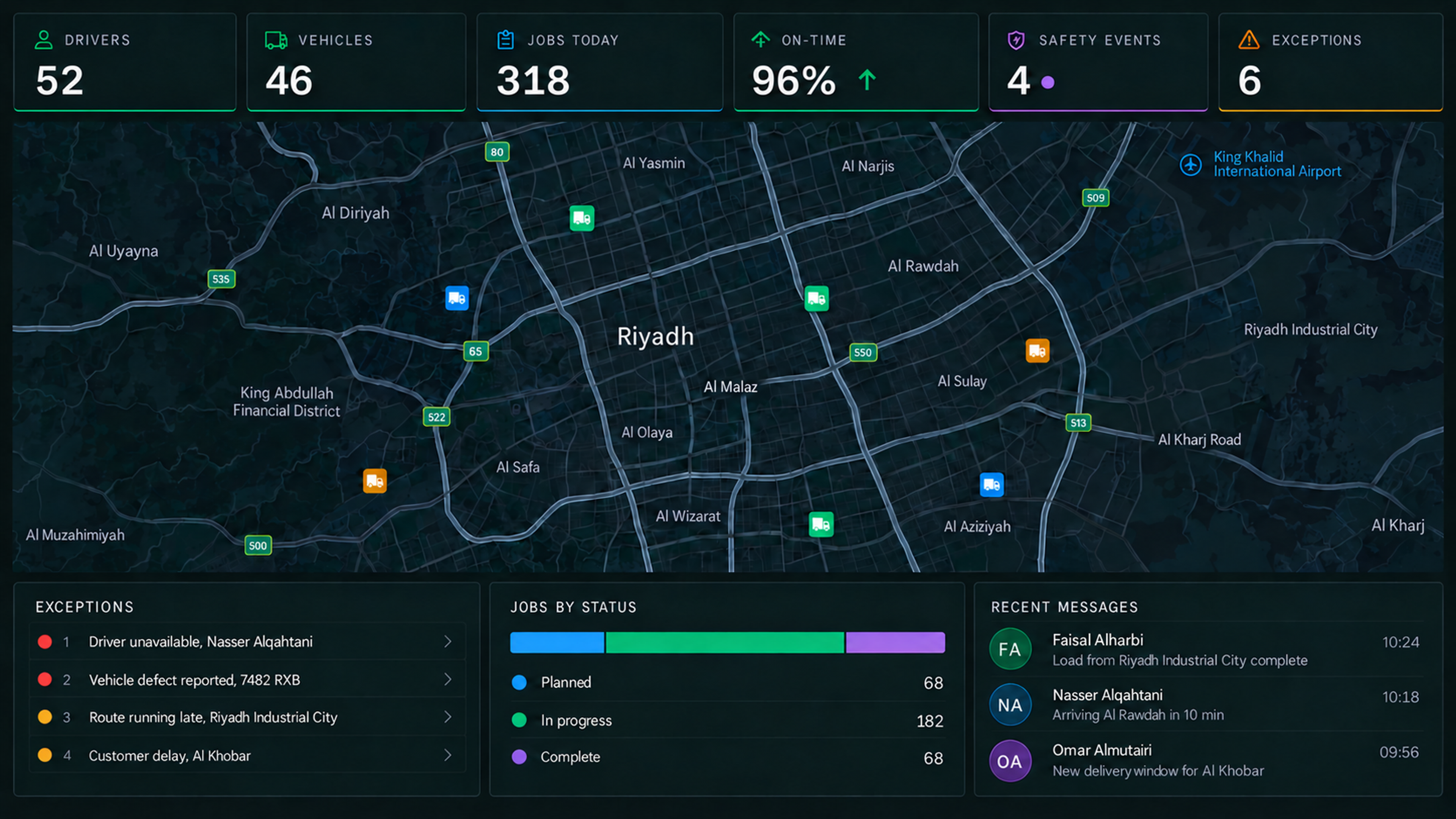The image size is (1456, 819).
Task: Click the Jobs Today clipboard icon
Action: click(505, 40)
